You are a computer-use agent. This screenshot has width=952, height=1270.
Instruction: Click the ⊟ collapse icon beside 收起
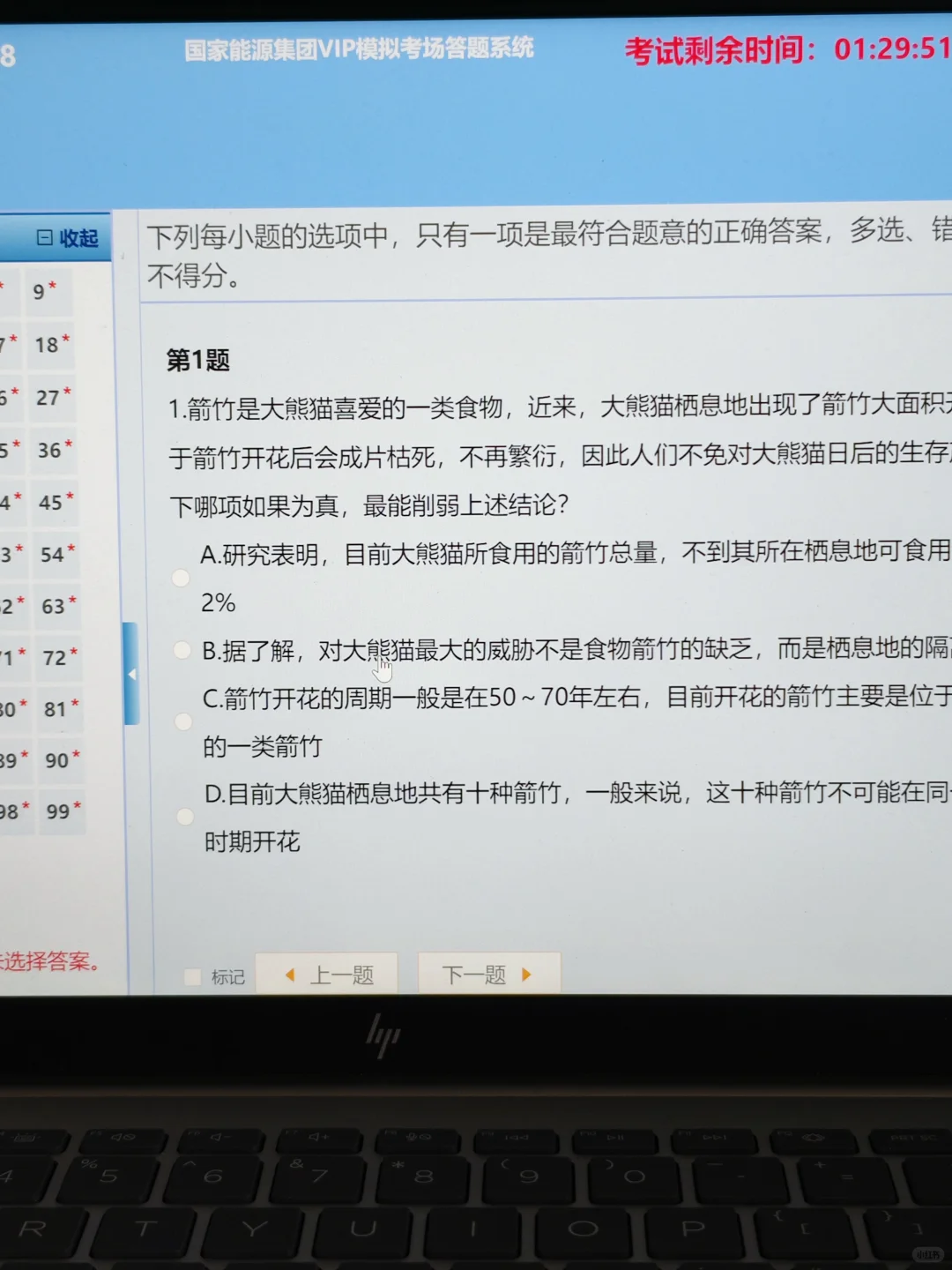click(42, 238)
